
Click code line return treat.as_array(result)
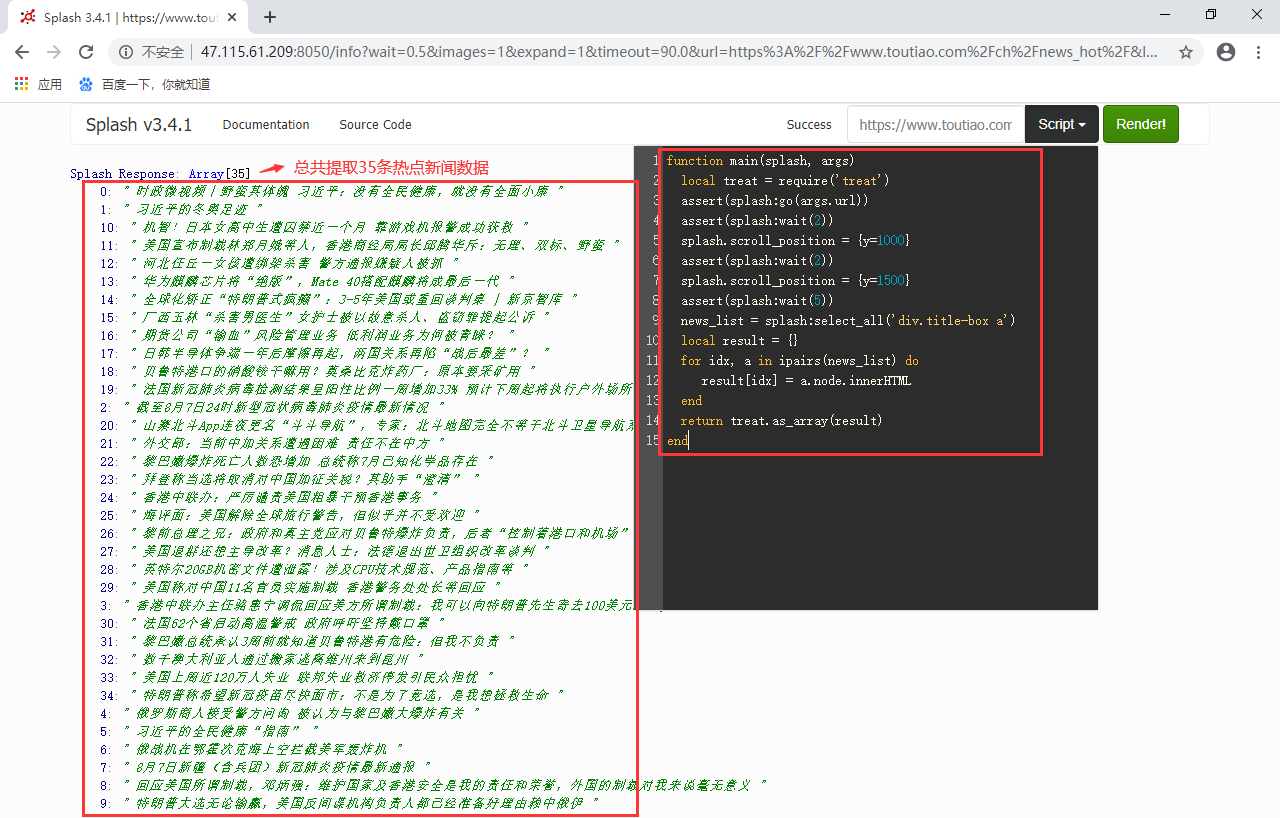click(x=782, y=420)
